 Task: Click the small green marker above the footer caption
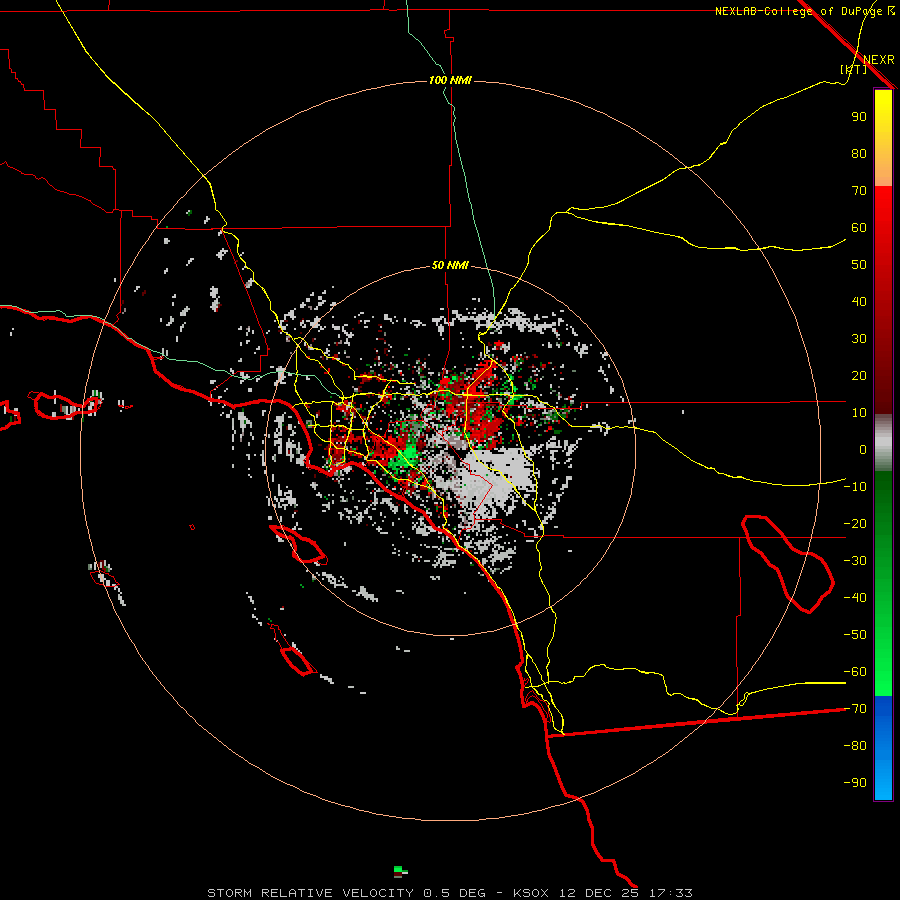point(401,872)
